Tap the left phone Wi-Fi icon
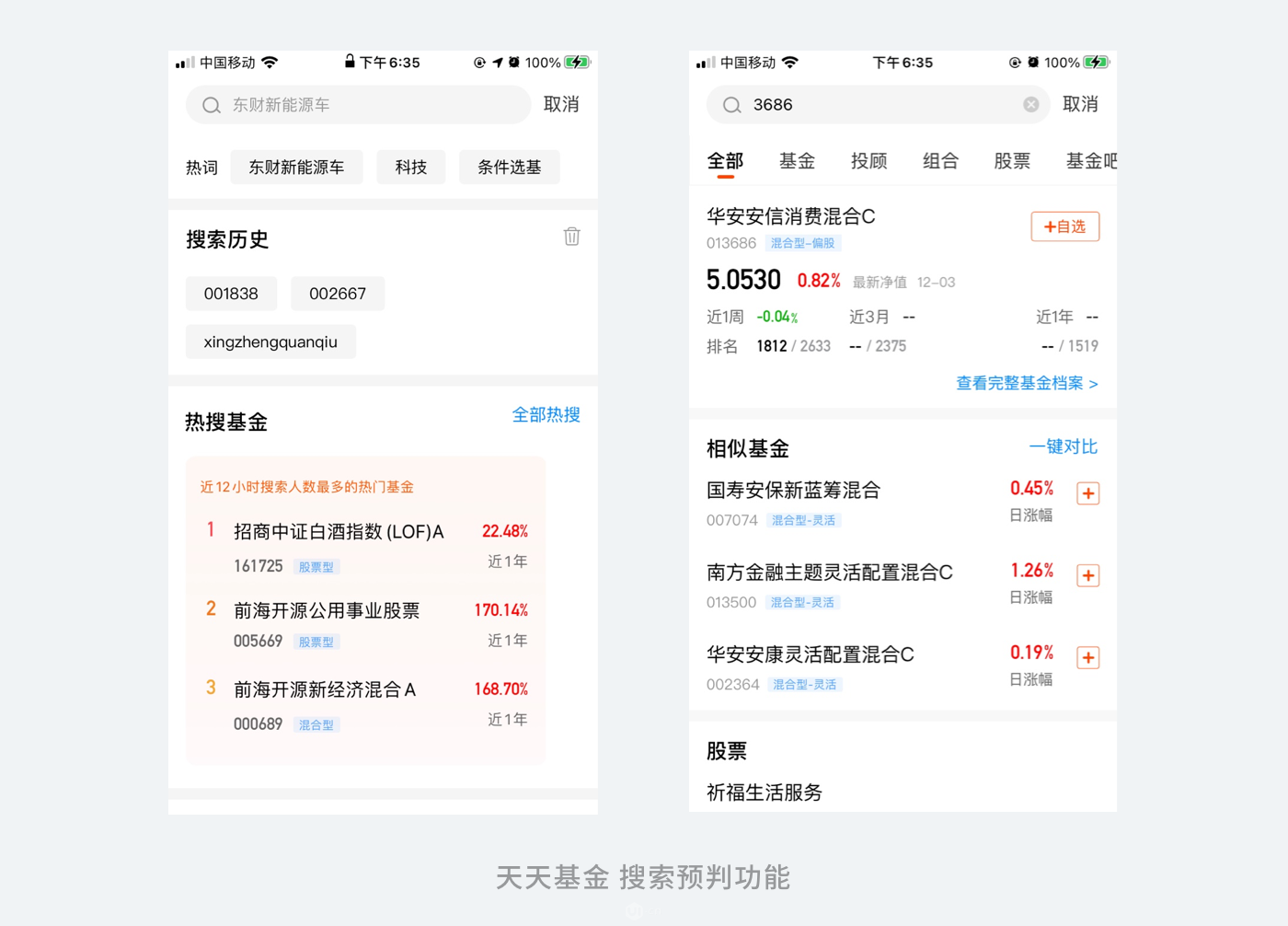Viewport: 1288px width, 926px height. tap(270, 63)
